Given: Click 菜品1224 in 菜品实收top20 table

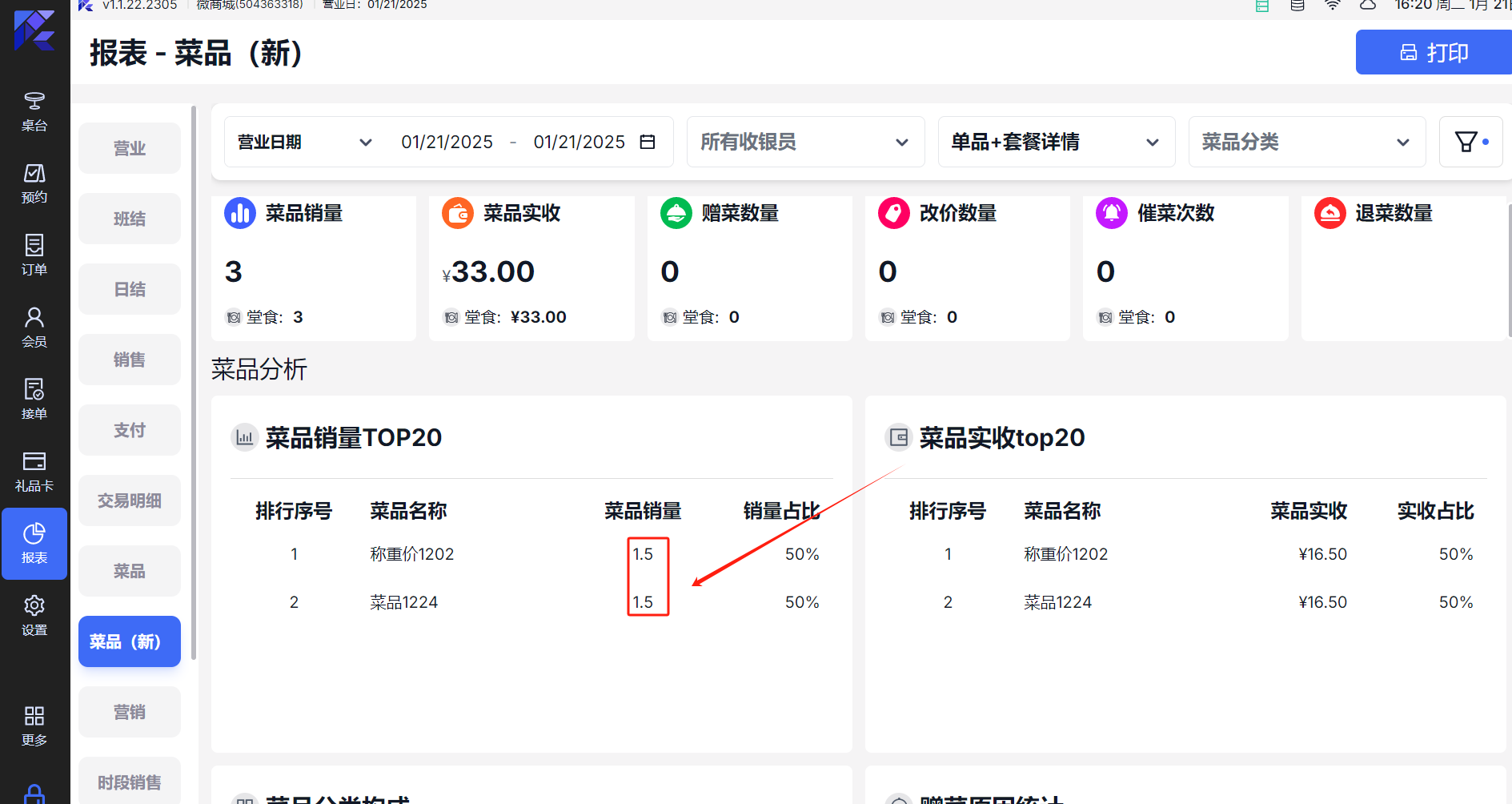Looking at the screenshot, I should [x=1057, y=602].
